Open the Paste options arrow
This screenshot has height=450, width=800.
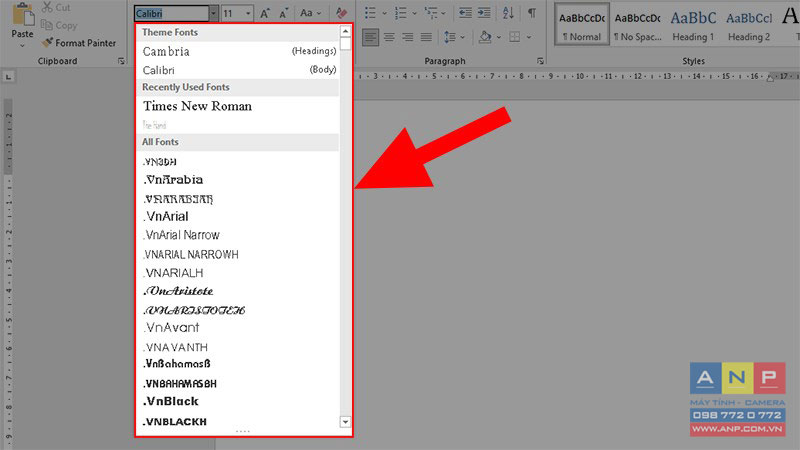click(x=22, y=45)
